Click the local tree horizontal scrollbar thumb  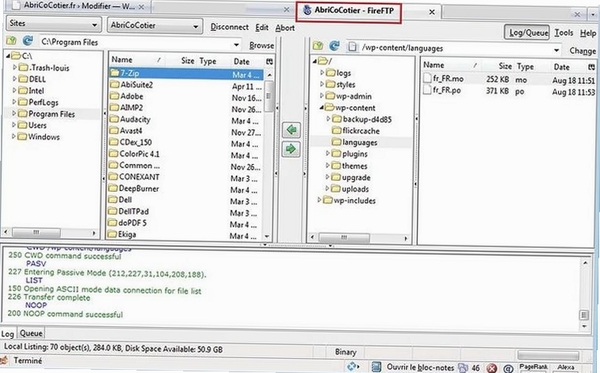coord(36,233)
